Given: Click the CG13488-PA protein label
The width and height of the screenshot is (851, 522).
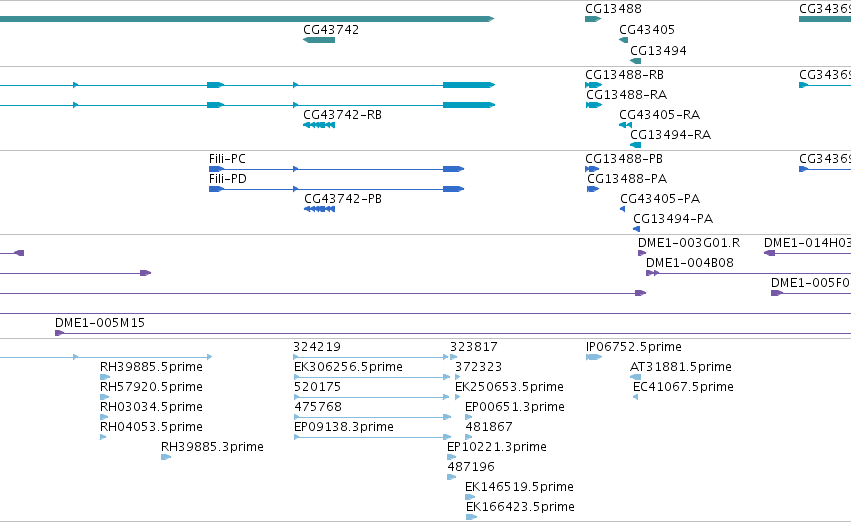Looking at the screenshot, I should (x=627, y=179).
